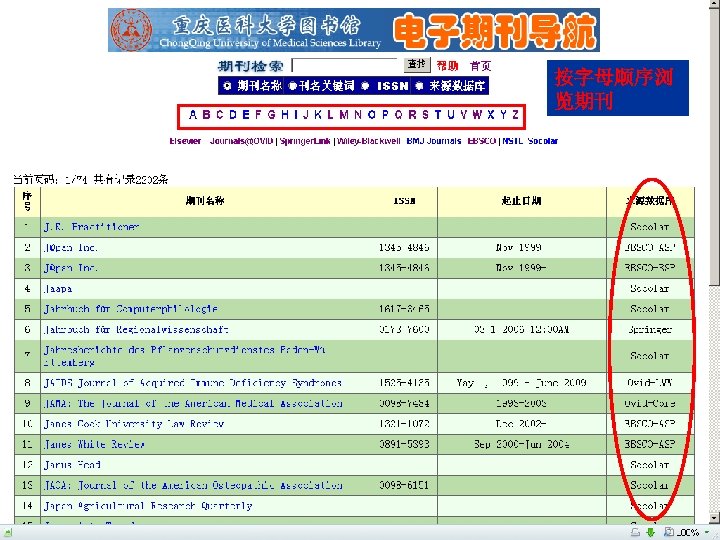Open JAIDS Journal of Acquired Immune Deficiency link

tap(192, 383)
